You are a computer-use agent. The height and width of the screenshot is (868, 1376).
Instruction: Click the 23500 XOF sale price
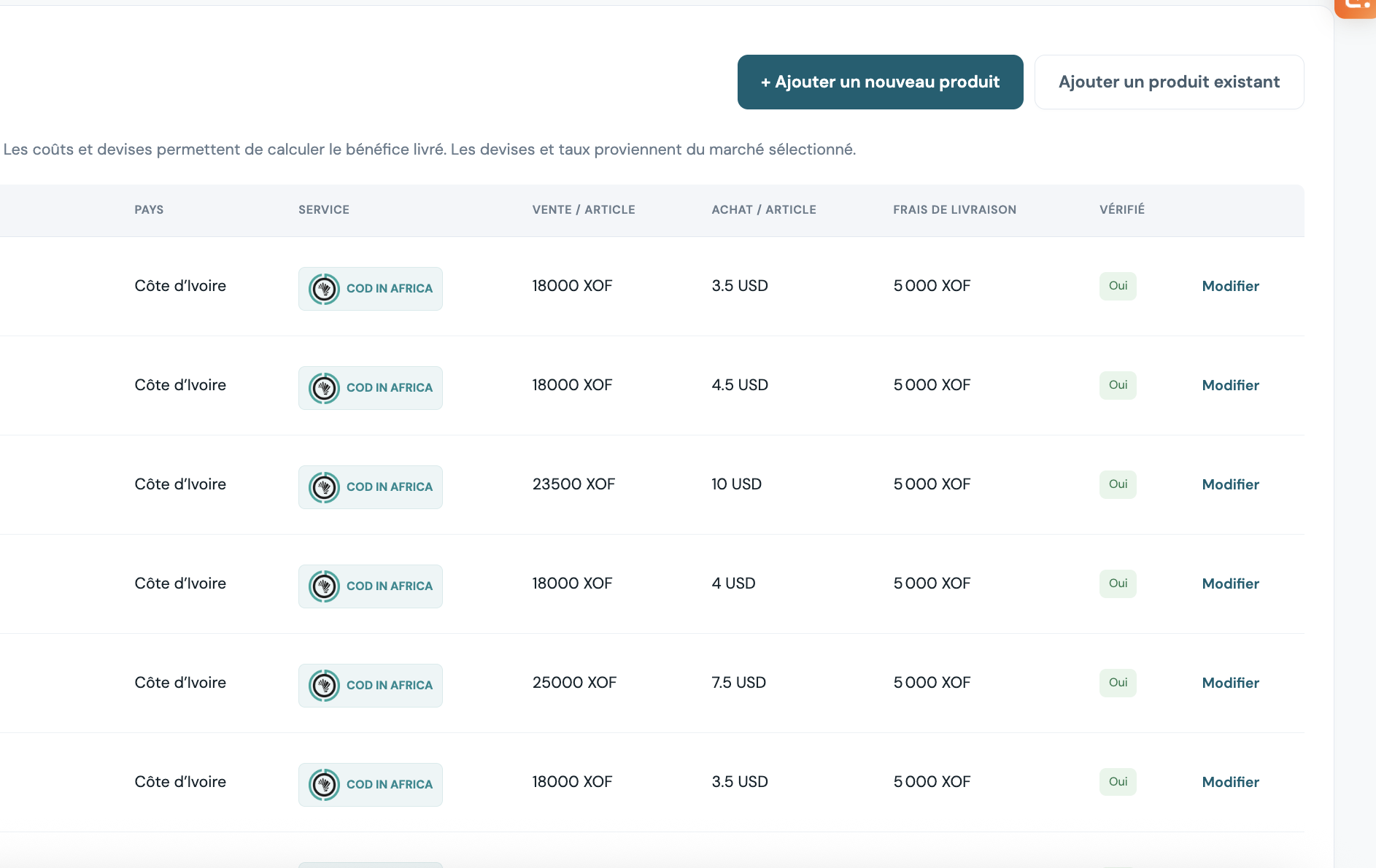point(573,484)
